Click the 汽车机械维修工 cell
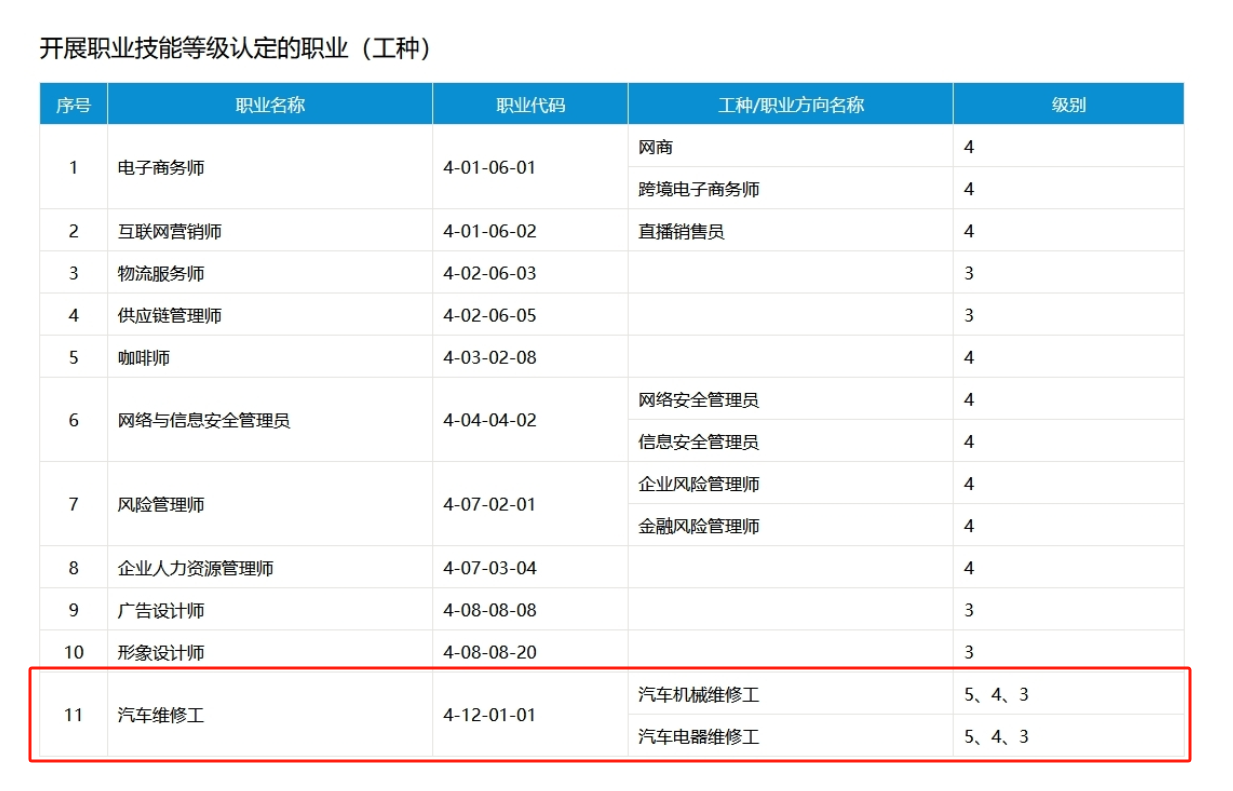Image resolution: width=1233 pixels, height=791 pixels. (x=699, y=695)
